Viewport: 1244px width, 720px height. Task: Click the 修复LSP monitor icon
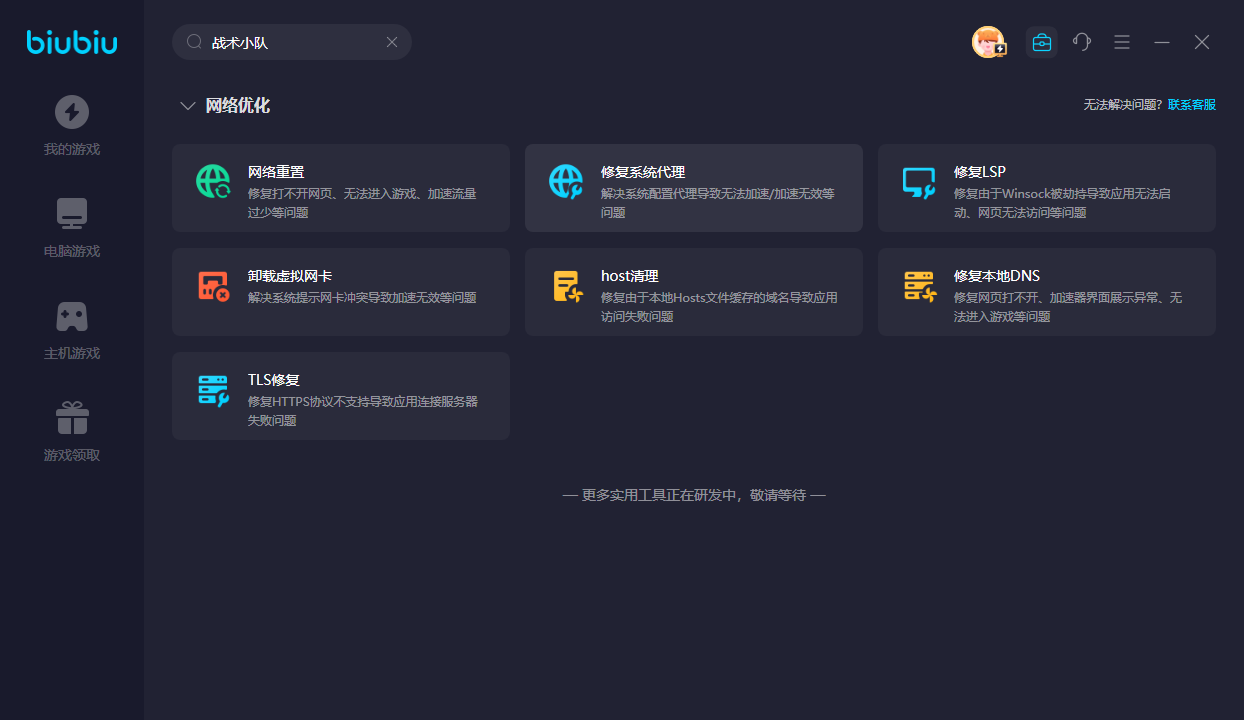pos(918,182)
